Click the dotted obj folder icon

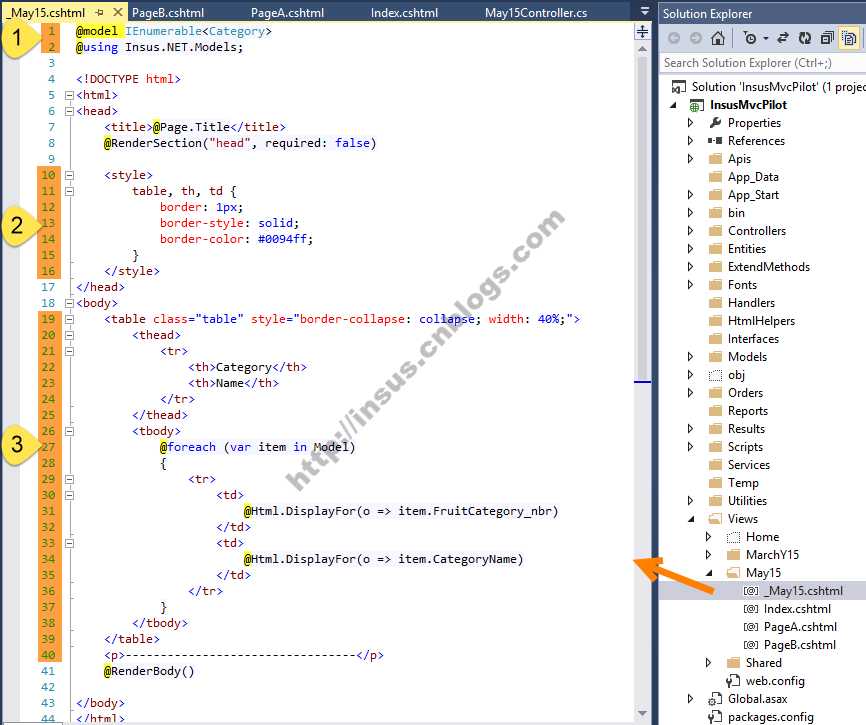(715, 375)
